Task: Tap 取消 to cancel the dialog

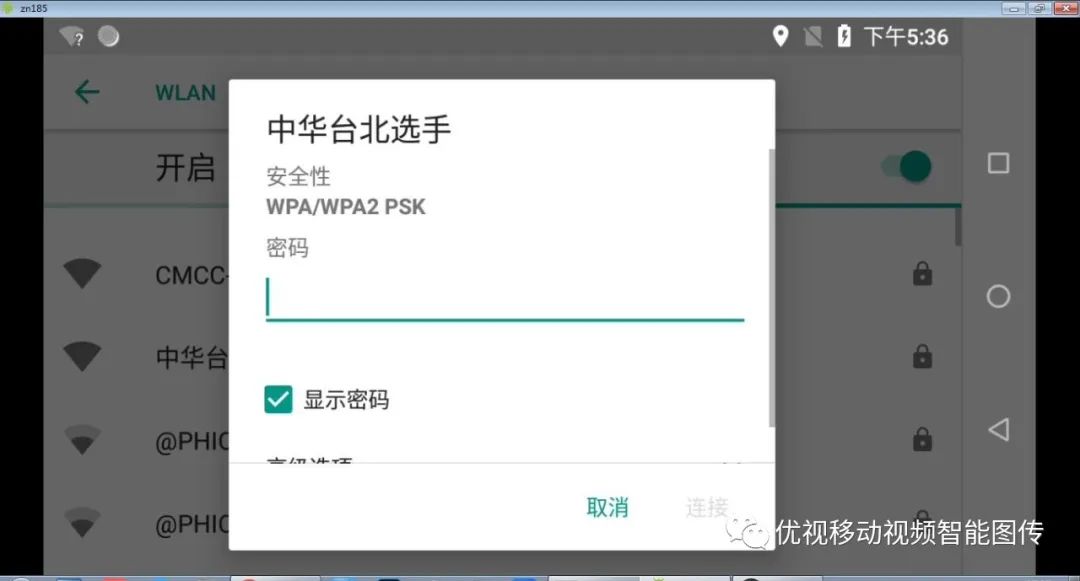Action: tap(606, 507)
